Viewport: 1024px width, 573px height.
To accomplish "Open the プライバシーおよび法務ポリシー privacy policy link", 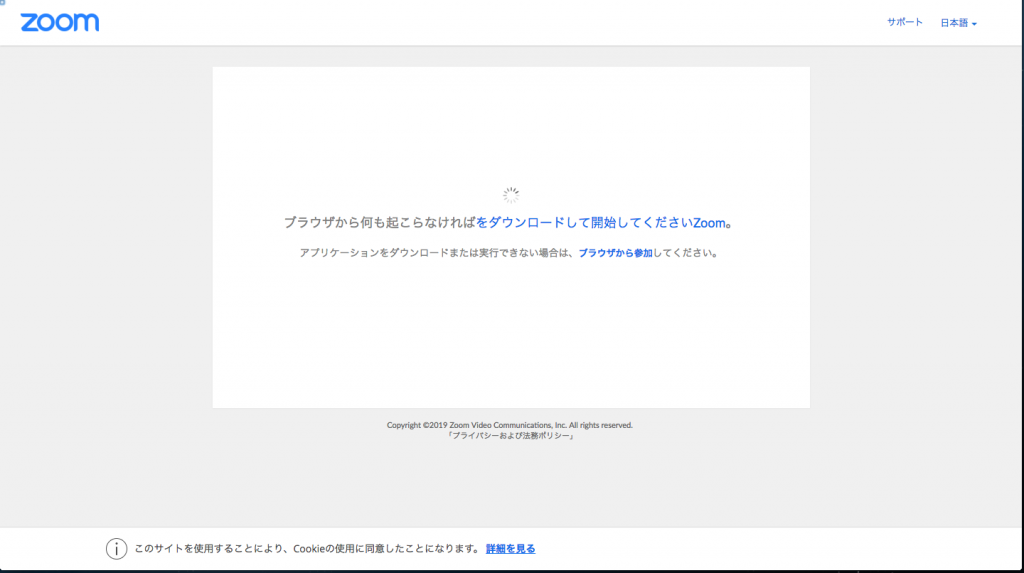I will point(510,436).
